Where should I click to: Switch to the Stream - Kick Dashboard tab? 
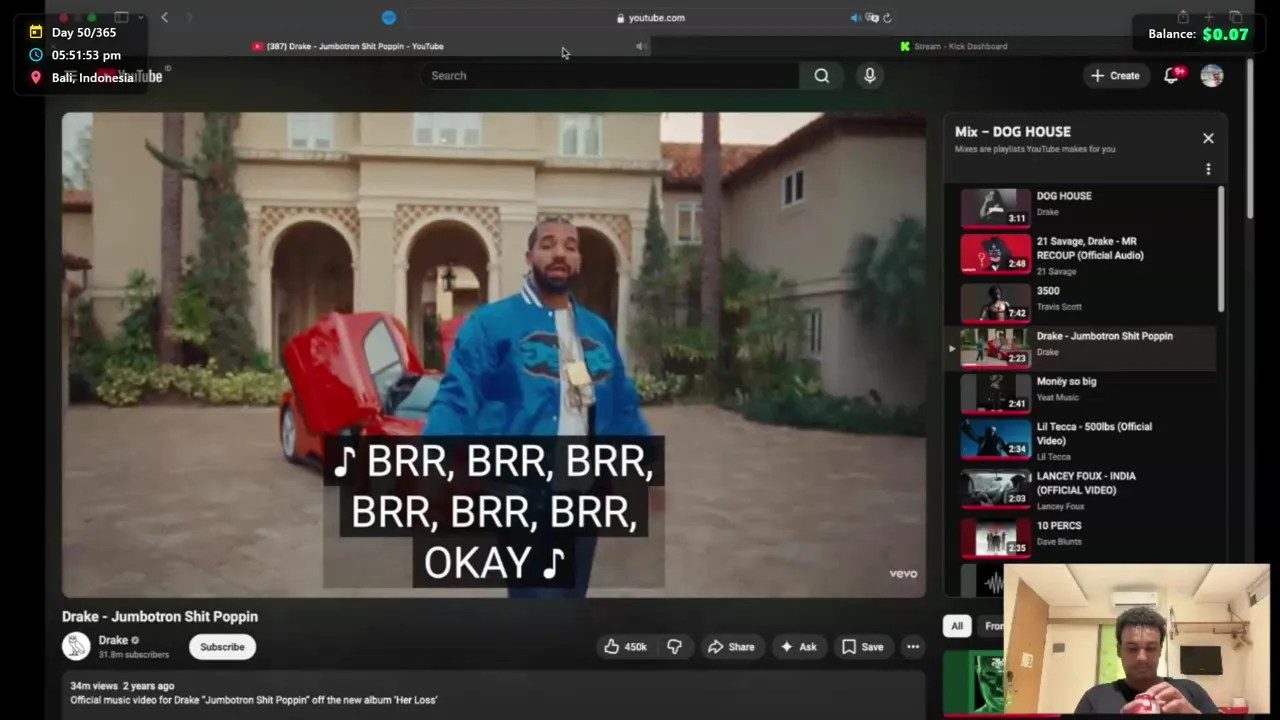point(953,46)
